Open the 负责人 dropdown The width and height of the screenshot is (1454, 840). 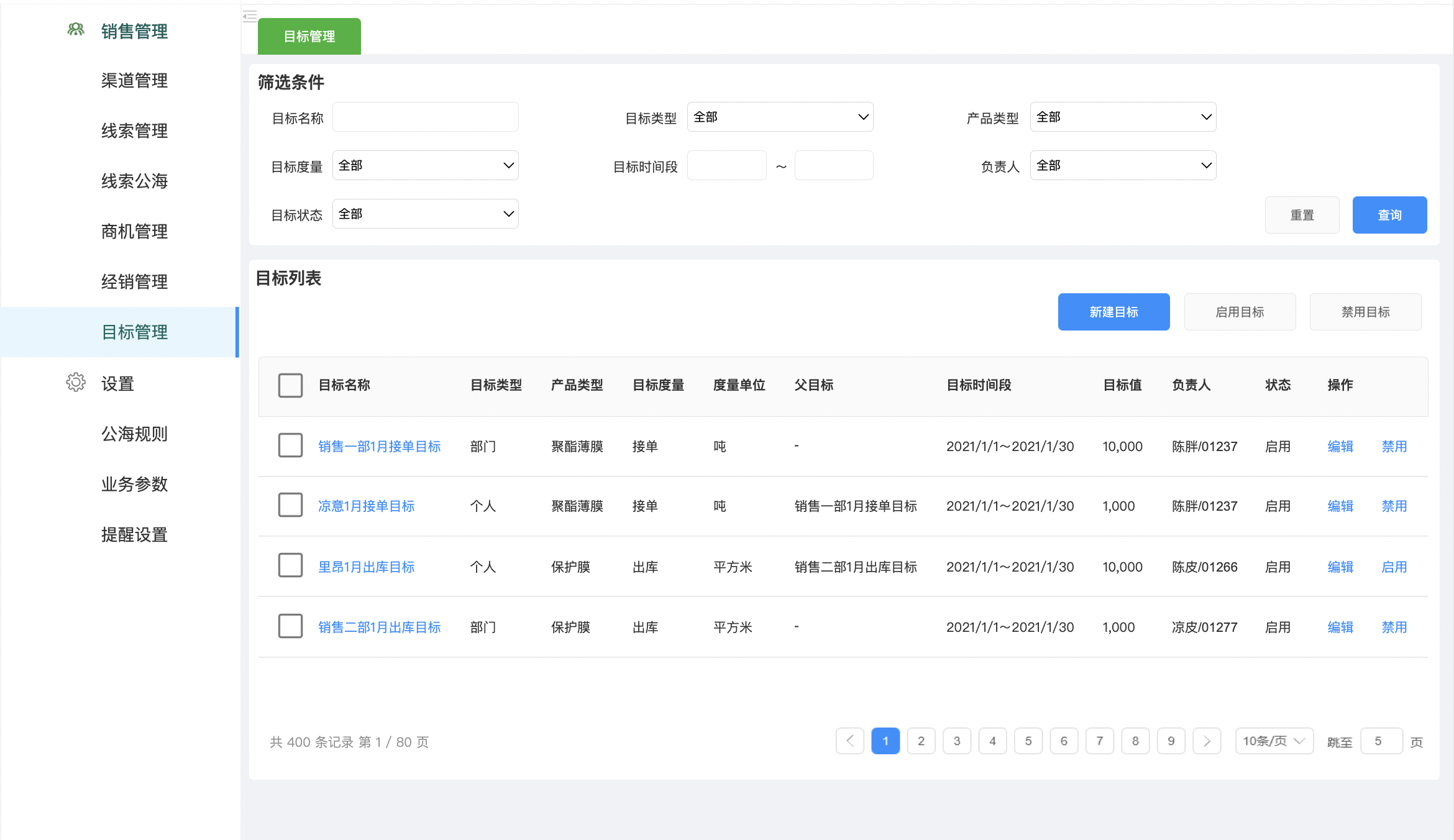tap(1123, 165)
